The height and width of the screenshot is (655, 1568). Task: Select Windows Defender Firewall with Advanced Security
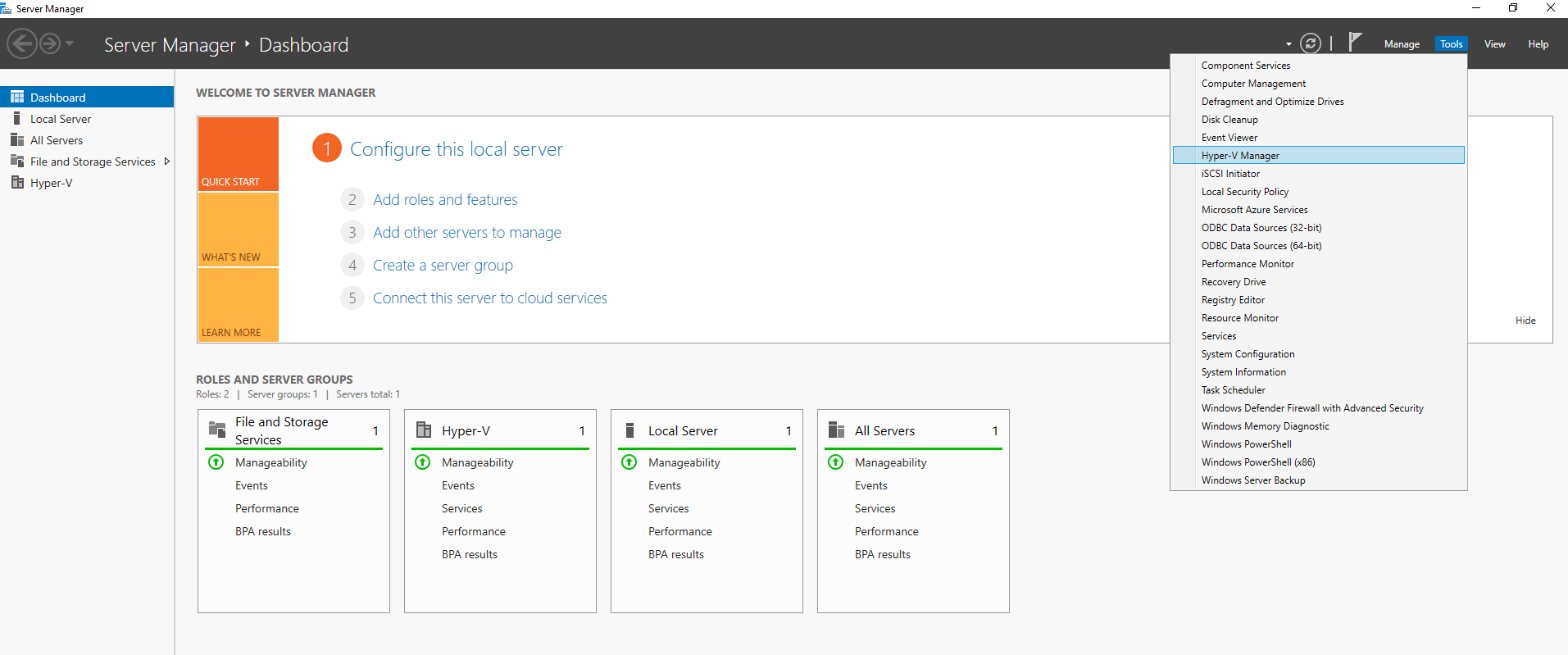tap(1319, 408)
